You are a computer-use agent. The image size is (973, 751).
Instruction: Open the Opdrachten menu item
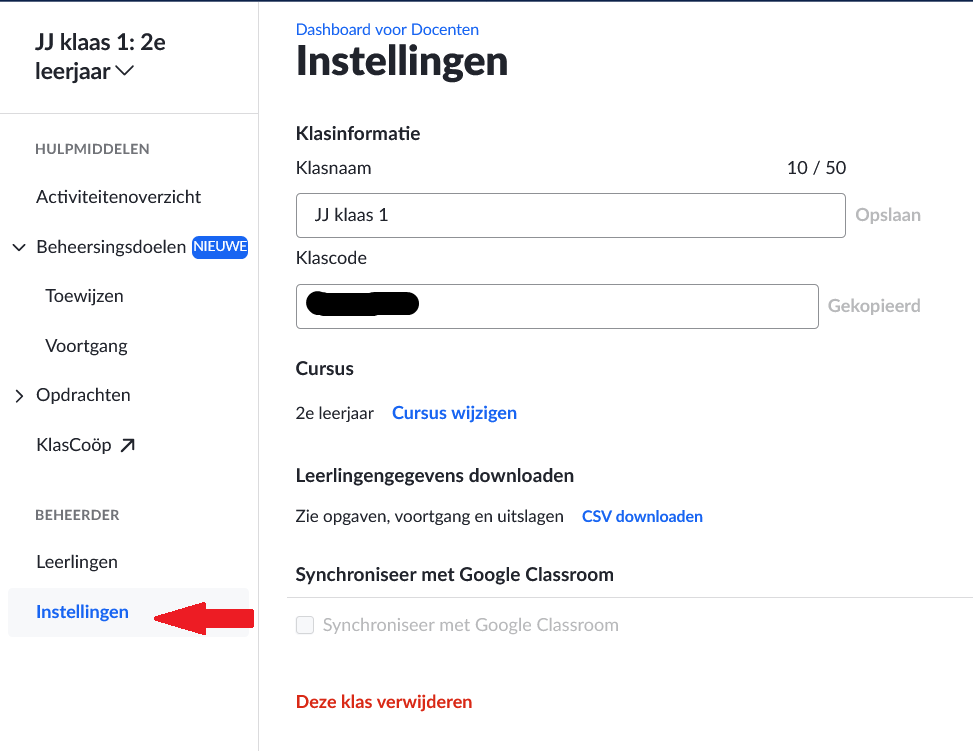(x=83, y=395)
